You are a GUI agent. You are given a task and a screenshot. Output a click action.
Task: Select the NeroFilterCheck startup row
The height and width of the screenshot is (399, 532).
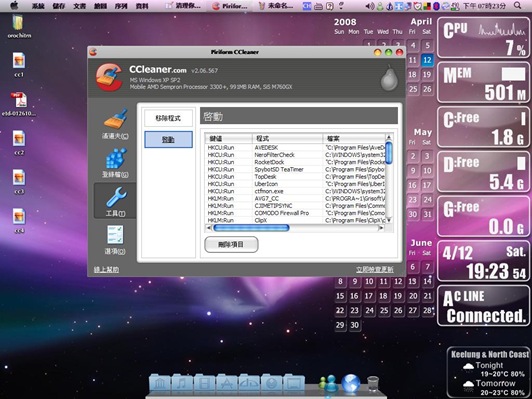click(x=295, y=155)
